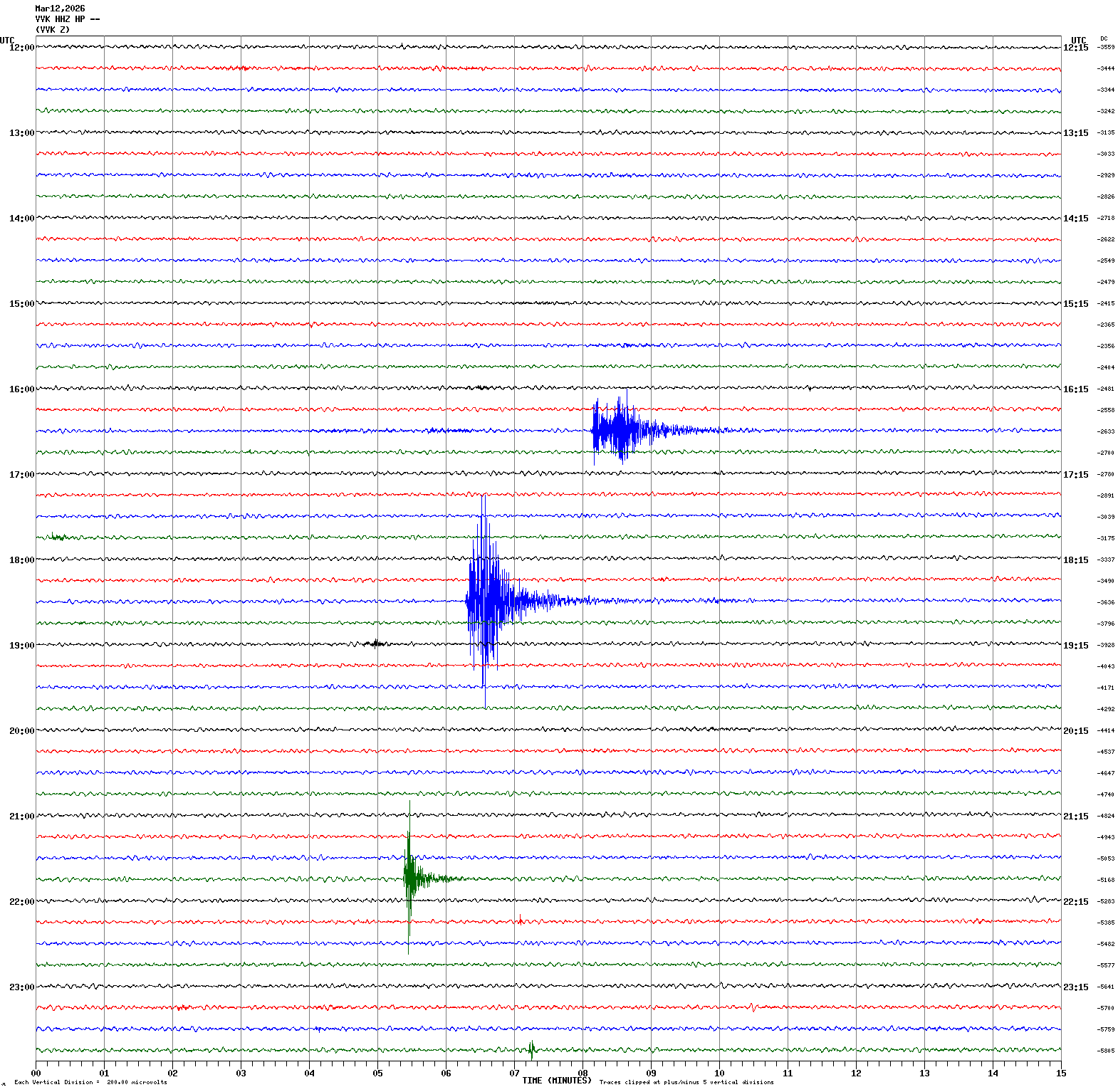Click the 15 minute tick at axis end
Image resolution: width=1118 pixels, height=1092 pixels.
1061,1073
